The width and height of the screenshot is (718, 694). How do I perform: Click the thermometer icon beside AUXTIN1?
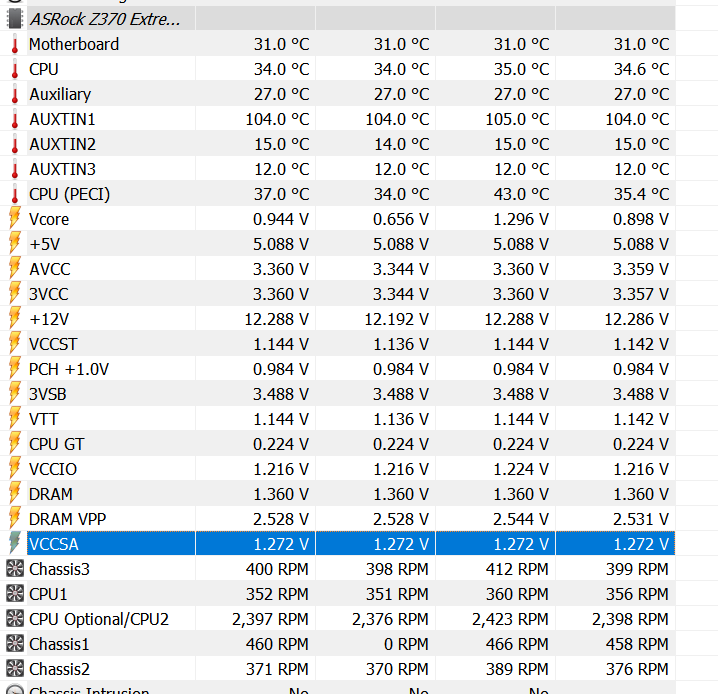[15, 119]
